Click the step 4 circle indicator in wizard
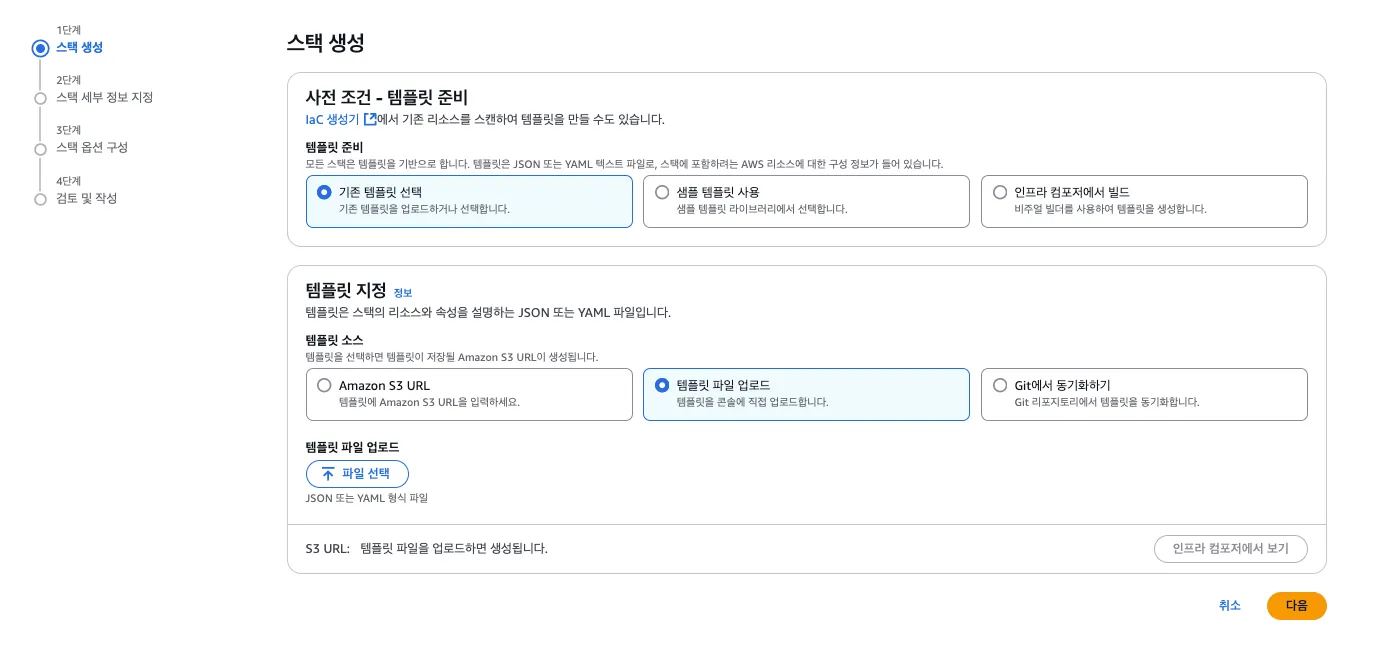 tap(40, 200)
